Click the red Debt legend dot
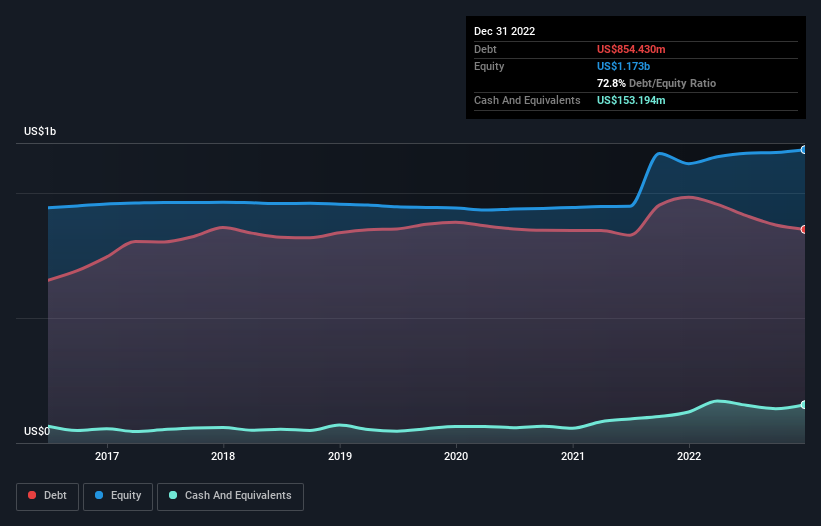 pos(34,496)
